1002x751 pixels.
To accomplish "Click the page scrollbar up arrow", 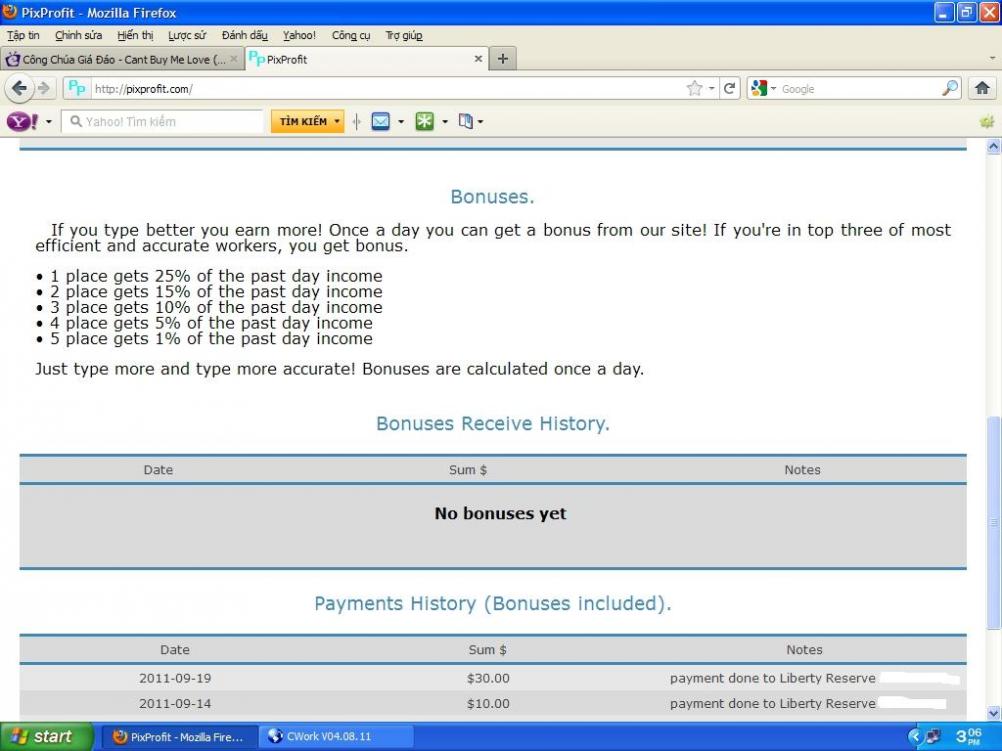I will (x=993, y=146).
